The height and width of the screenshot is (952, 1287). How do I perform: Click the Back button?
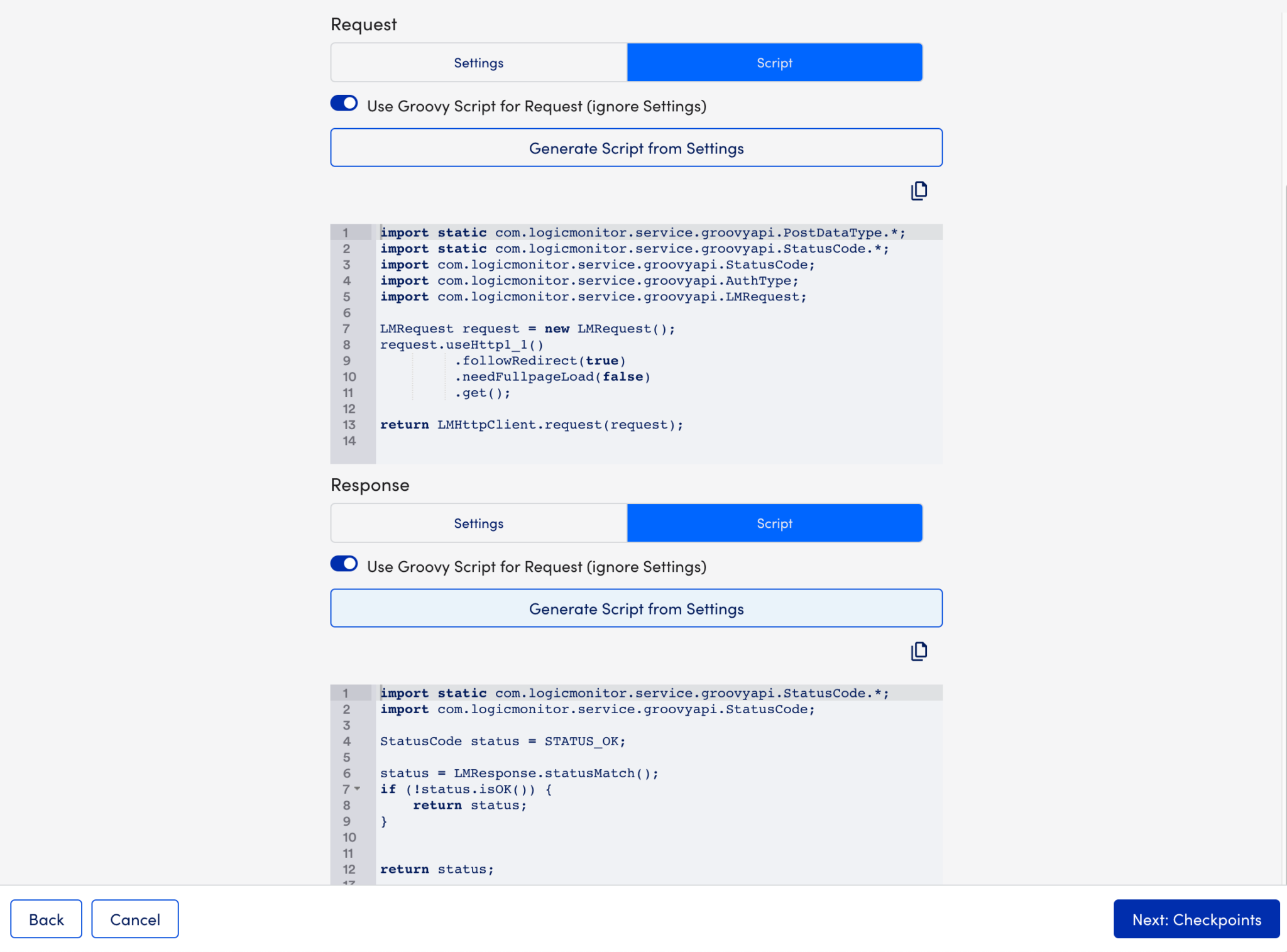coord(46,918)
